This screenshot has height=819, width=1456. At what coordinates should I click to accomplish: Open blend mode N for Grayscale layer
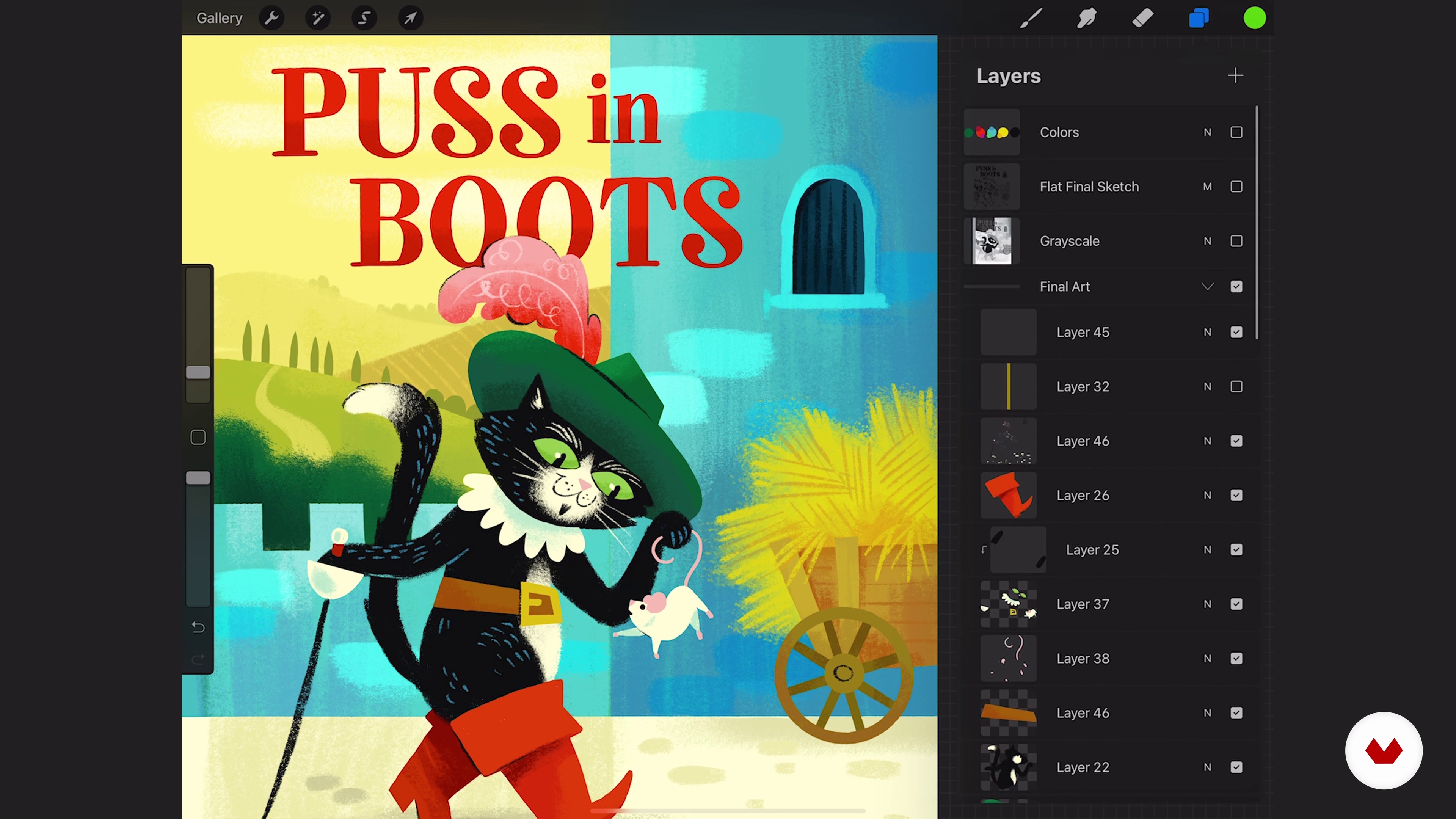point(1207,242)
